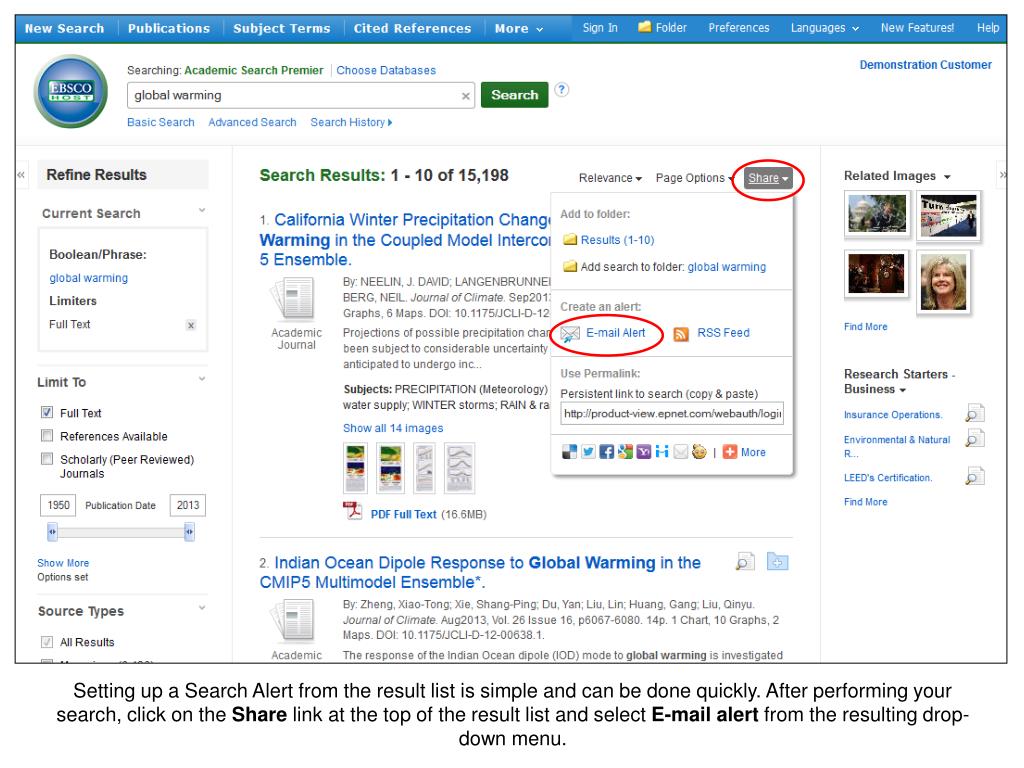Click the Results (1-10) folder icon

pos(570,240)
